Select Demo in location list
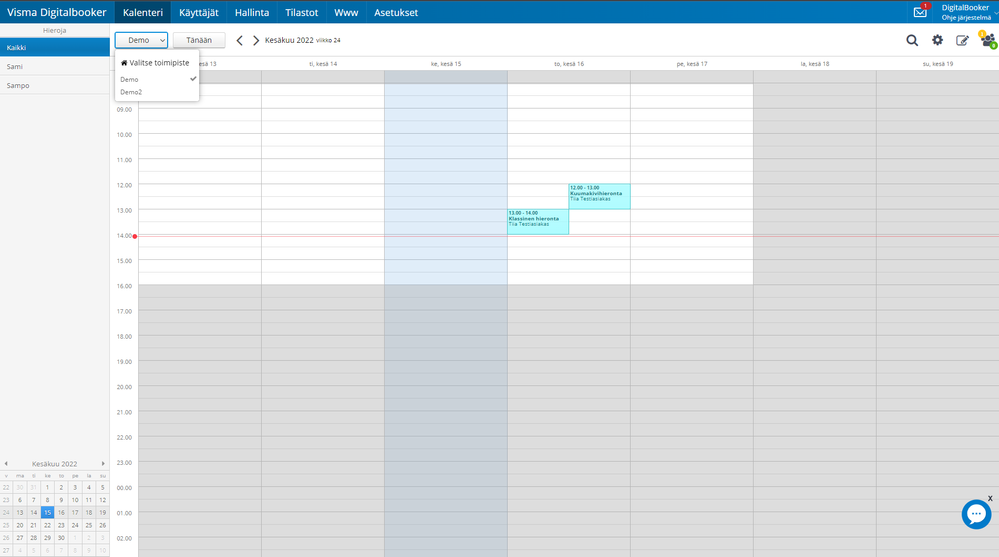999x557 pixels. coord(157,79)
